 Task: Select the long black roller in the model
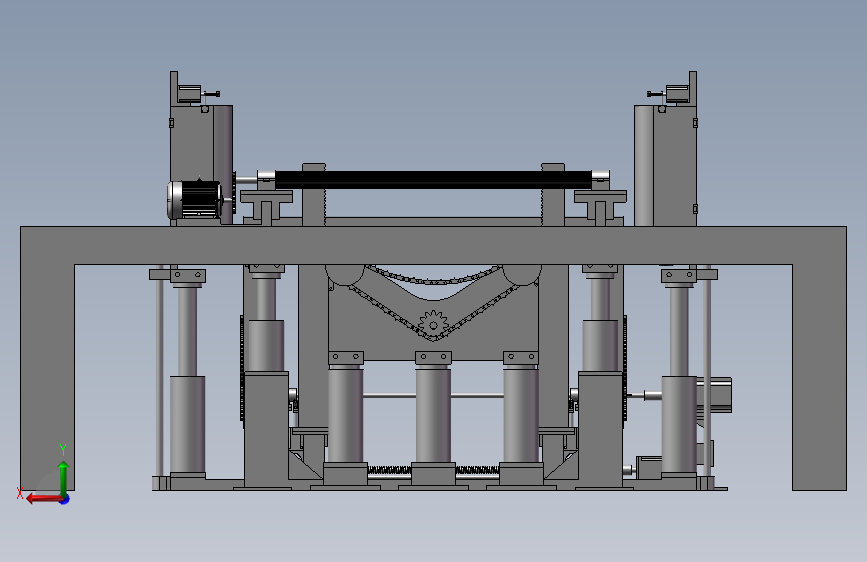433,180
